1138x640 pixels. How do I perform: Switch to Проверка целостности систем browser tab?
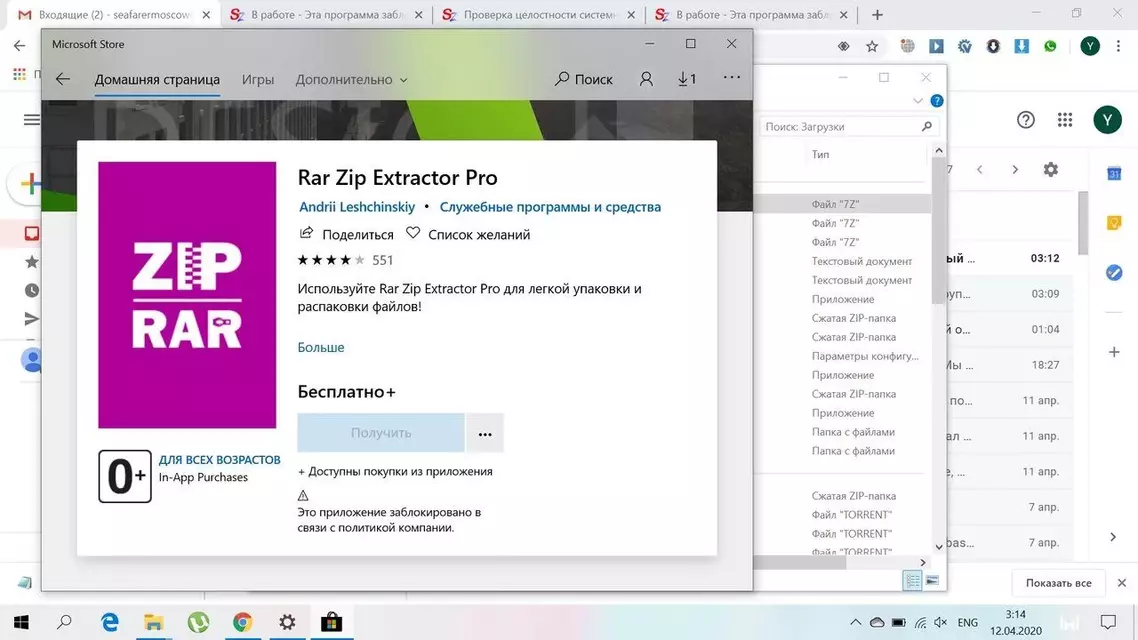pyautogui.click(x=539, y=15)
